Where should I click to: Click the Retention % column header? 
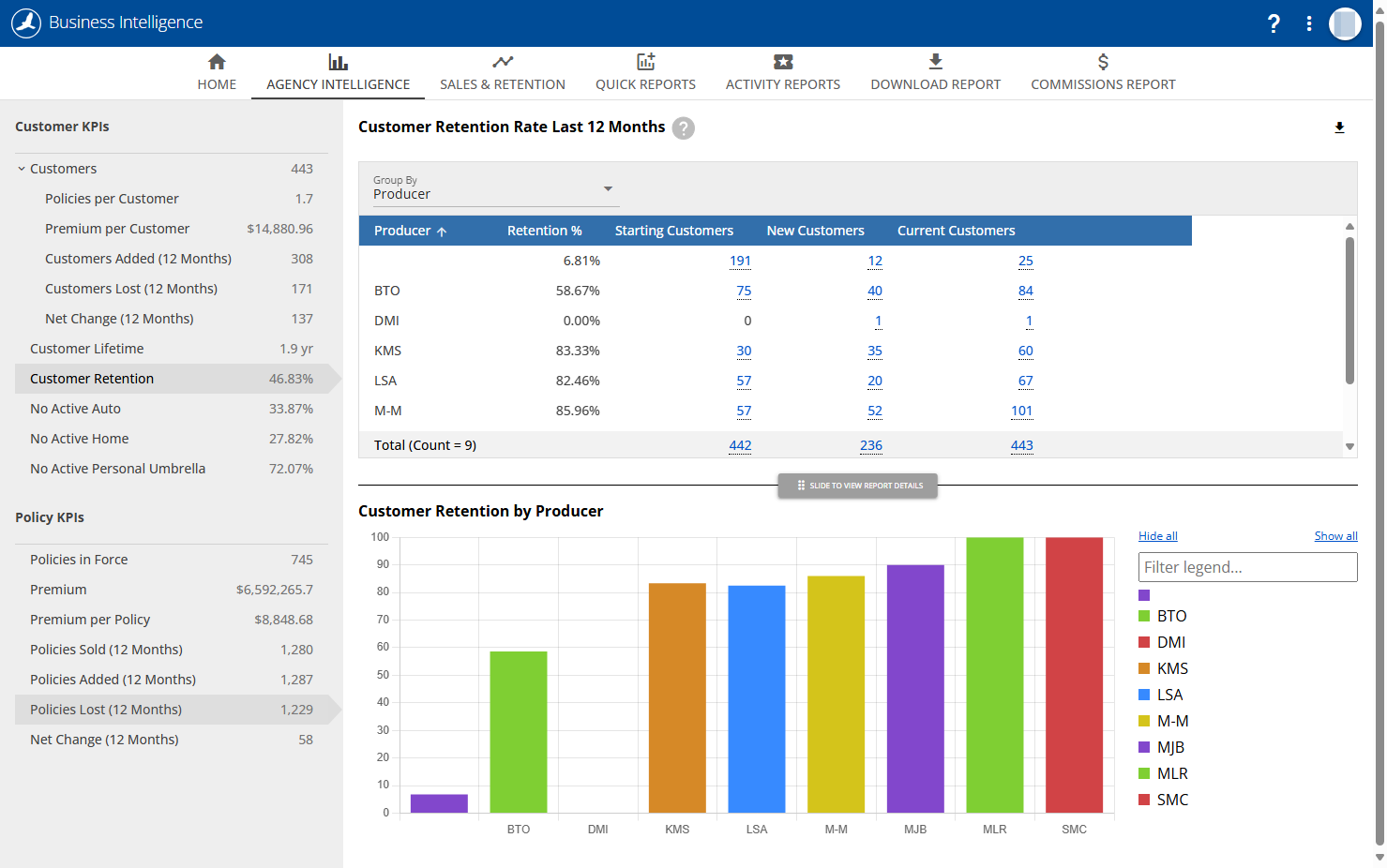(x=544, y=231)
